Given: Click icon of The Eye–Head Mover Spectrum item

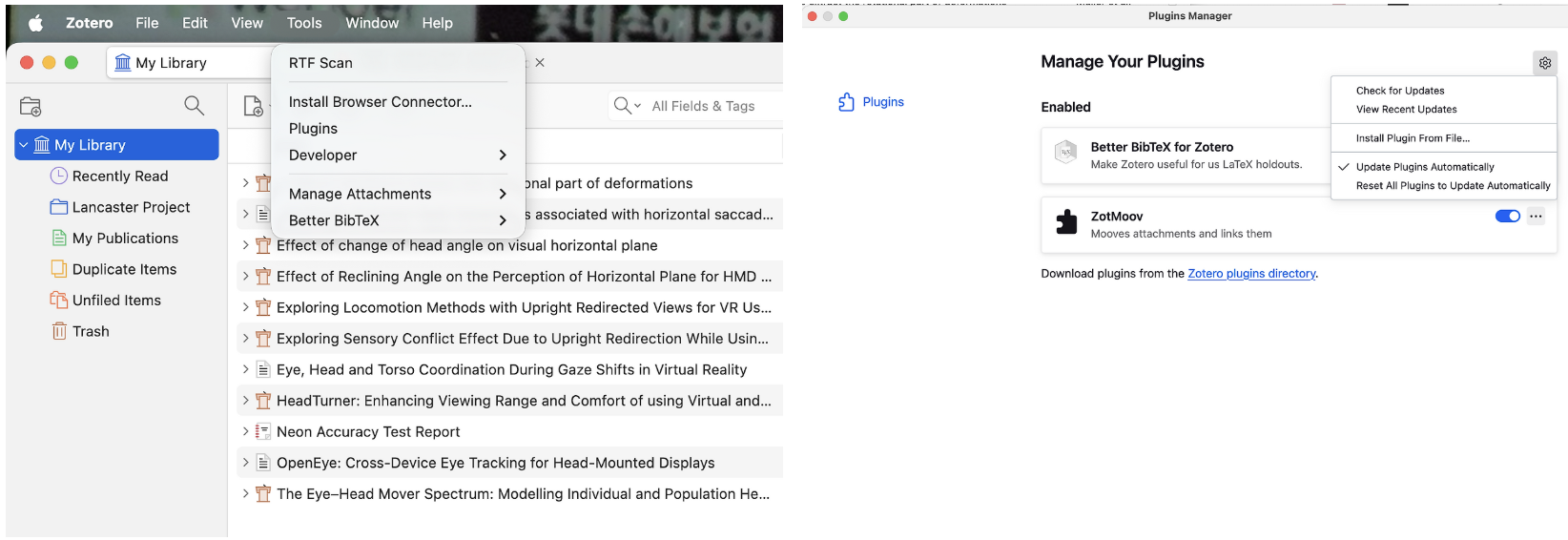Looking at the screenshot, I should point(263,494).
